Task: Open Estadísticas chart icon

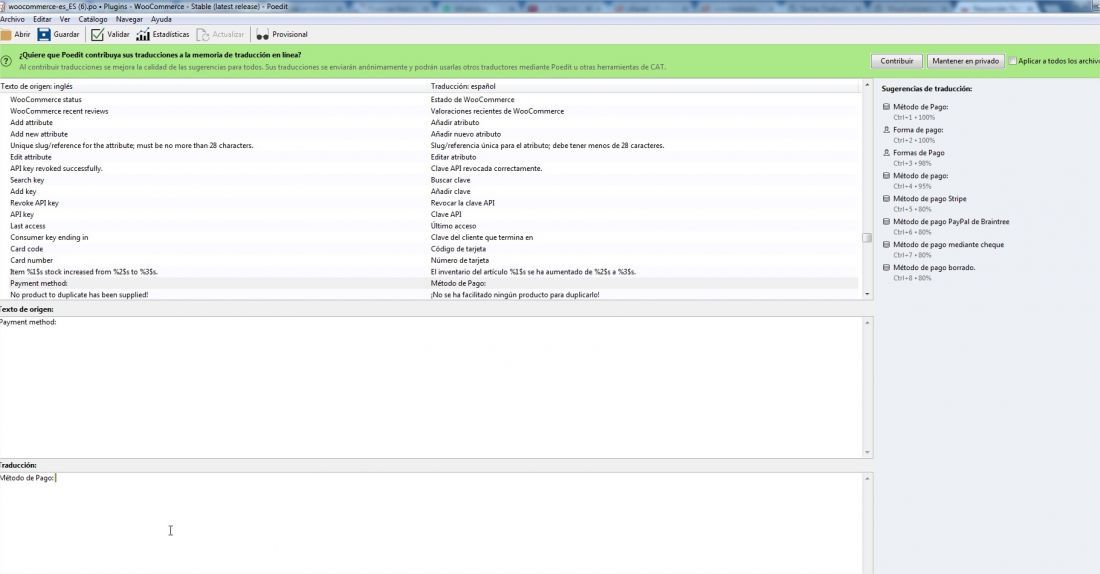Action: tap(143, 34)
